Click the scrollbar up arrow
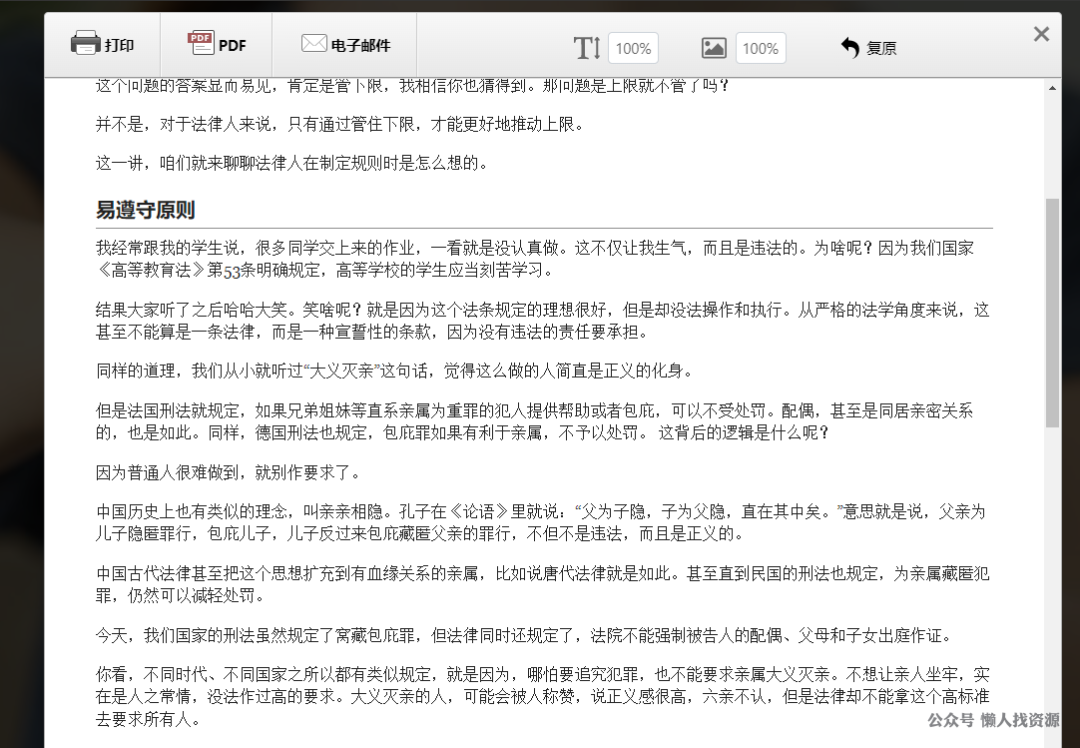1080x748 pixels. coord(1052,87)
